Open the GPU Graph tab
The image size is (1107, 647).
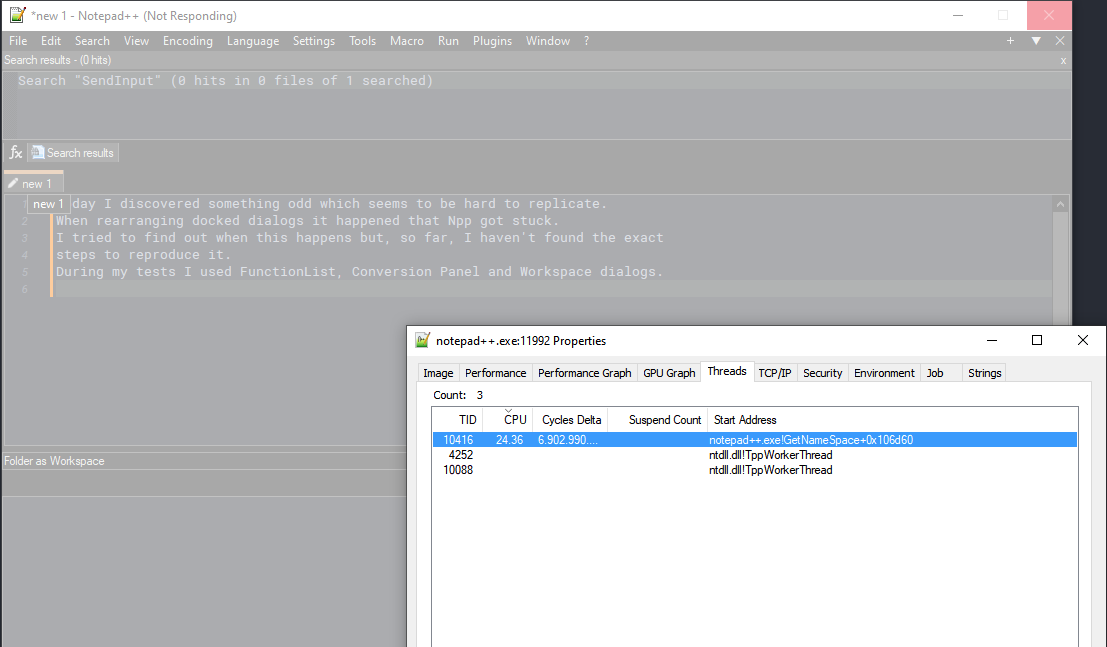(x=669, y=373)
